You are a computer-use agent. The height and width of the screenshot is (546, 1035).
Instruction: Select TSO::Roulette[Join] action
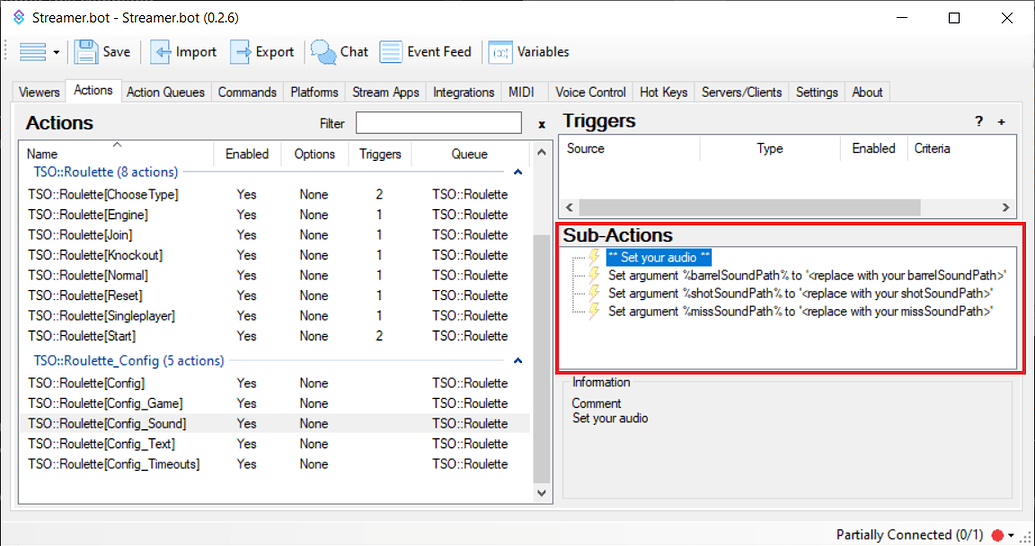[x=275, y=235]
